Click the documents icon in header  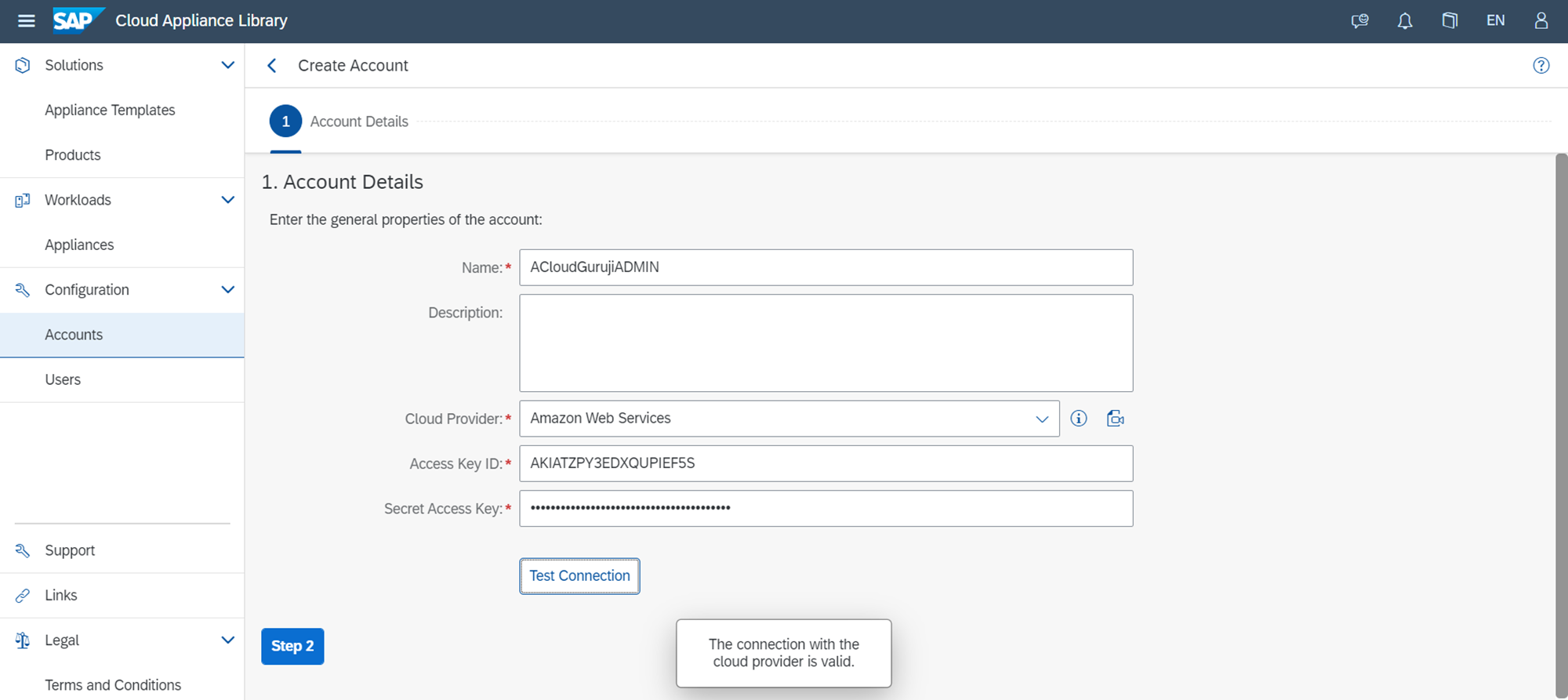click(1450, 21)
